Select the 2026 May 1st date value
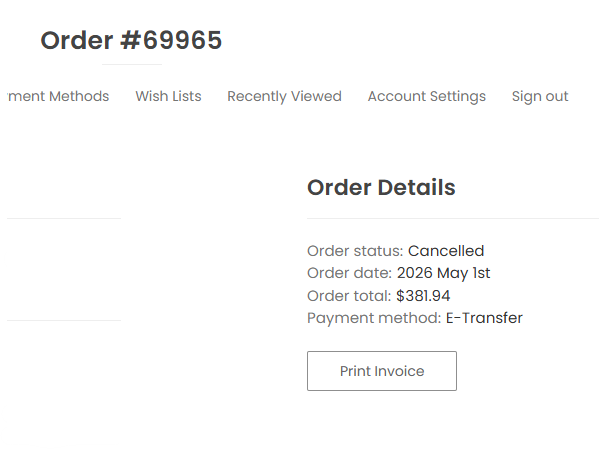Image resolution: width=599 pixels, height=449 pixels. (x=443, y=273)
